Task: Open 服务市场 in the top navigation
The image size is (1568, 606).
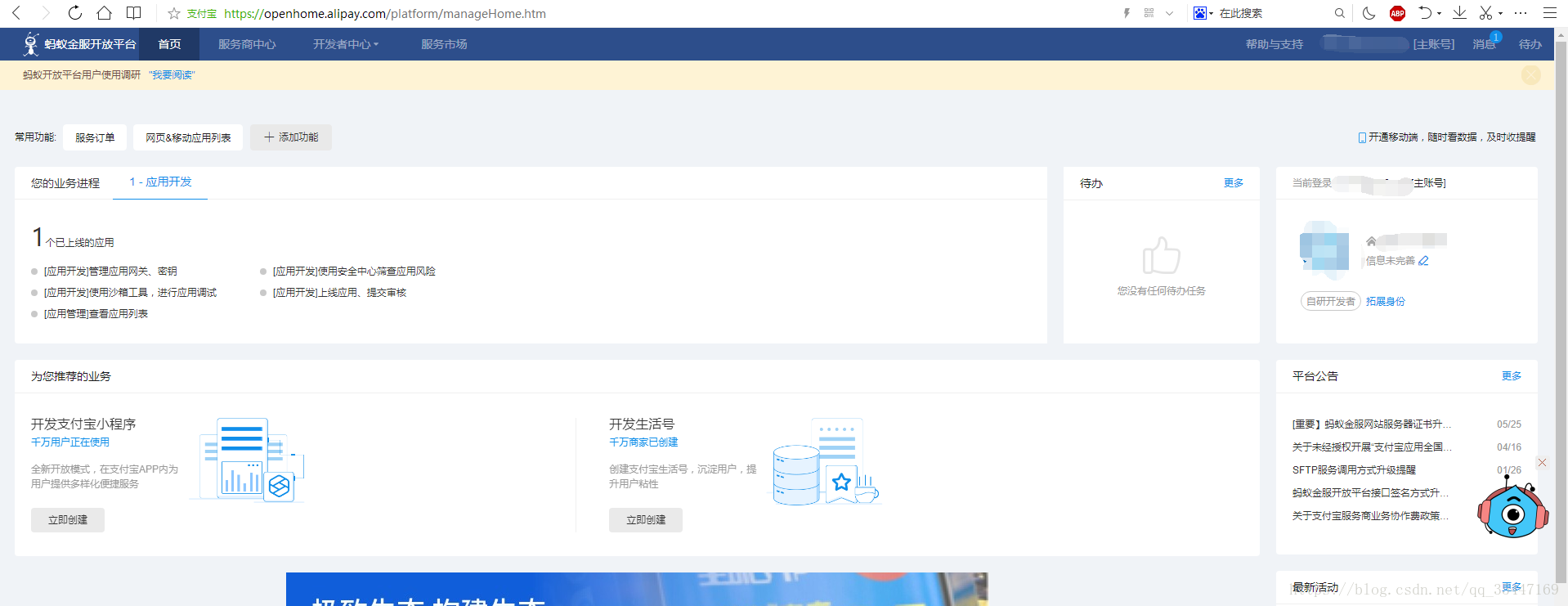Action: pyautogui.click(x=444, y=44)
